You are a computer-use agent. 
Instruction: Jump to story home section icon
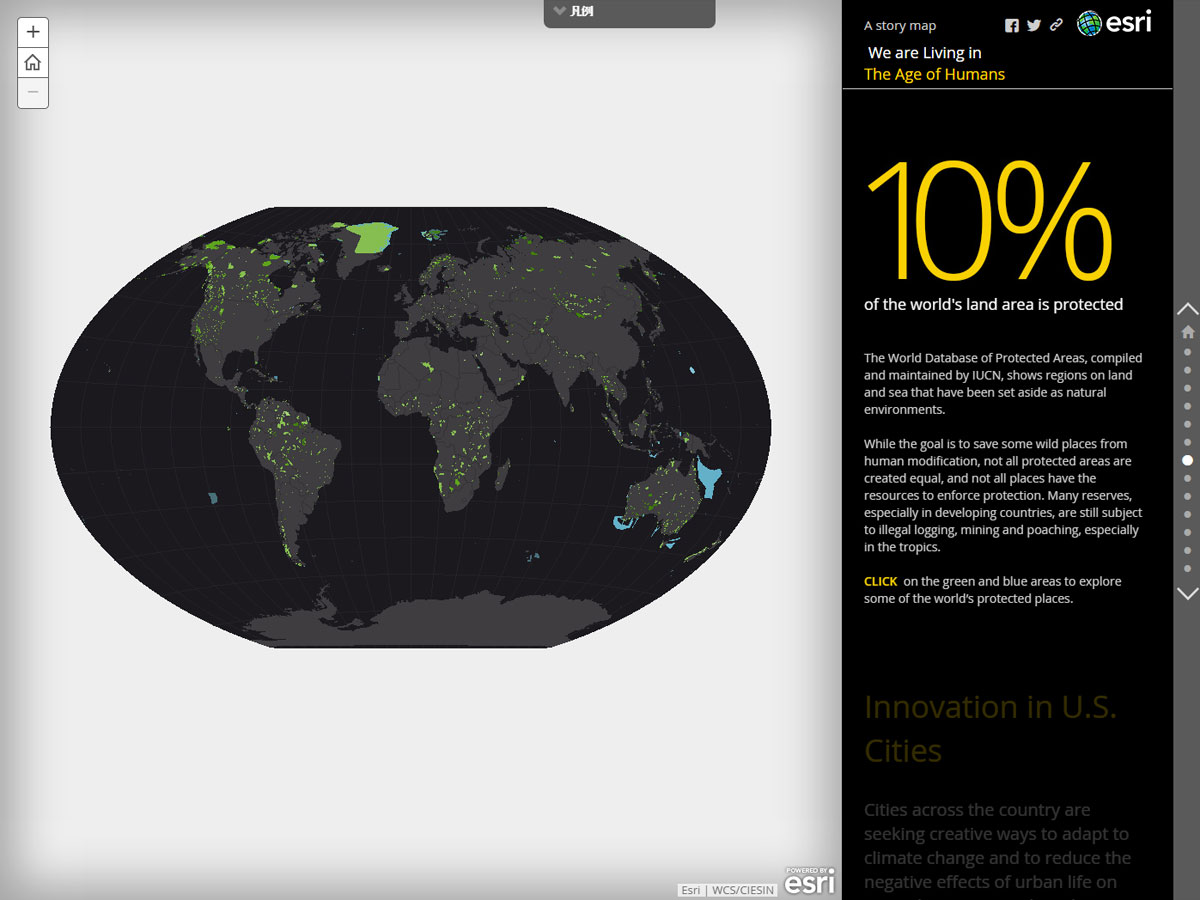coord(1187,332)
